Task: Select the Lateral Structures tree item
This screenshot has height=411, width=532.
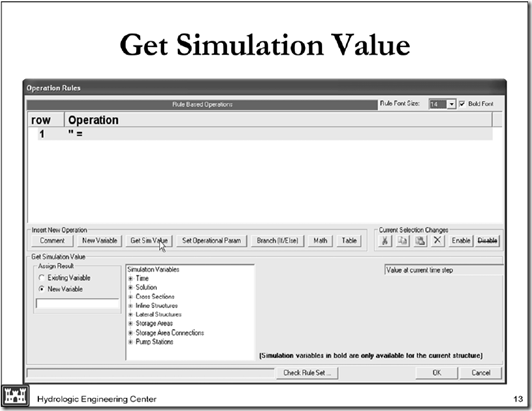Action: [x=158, y=315]
